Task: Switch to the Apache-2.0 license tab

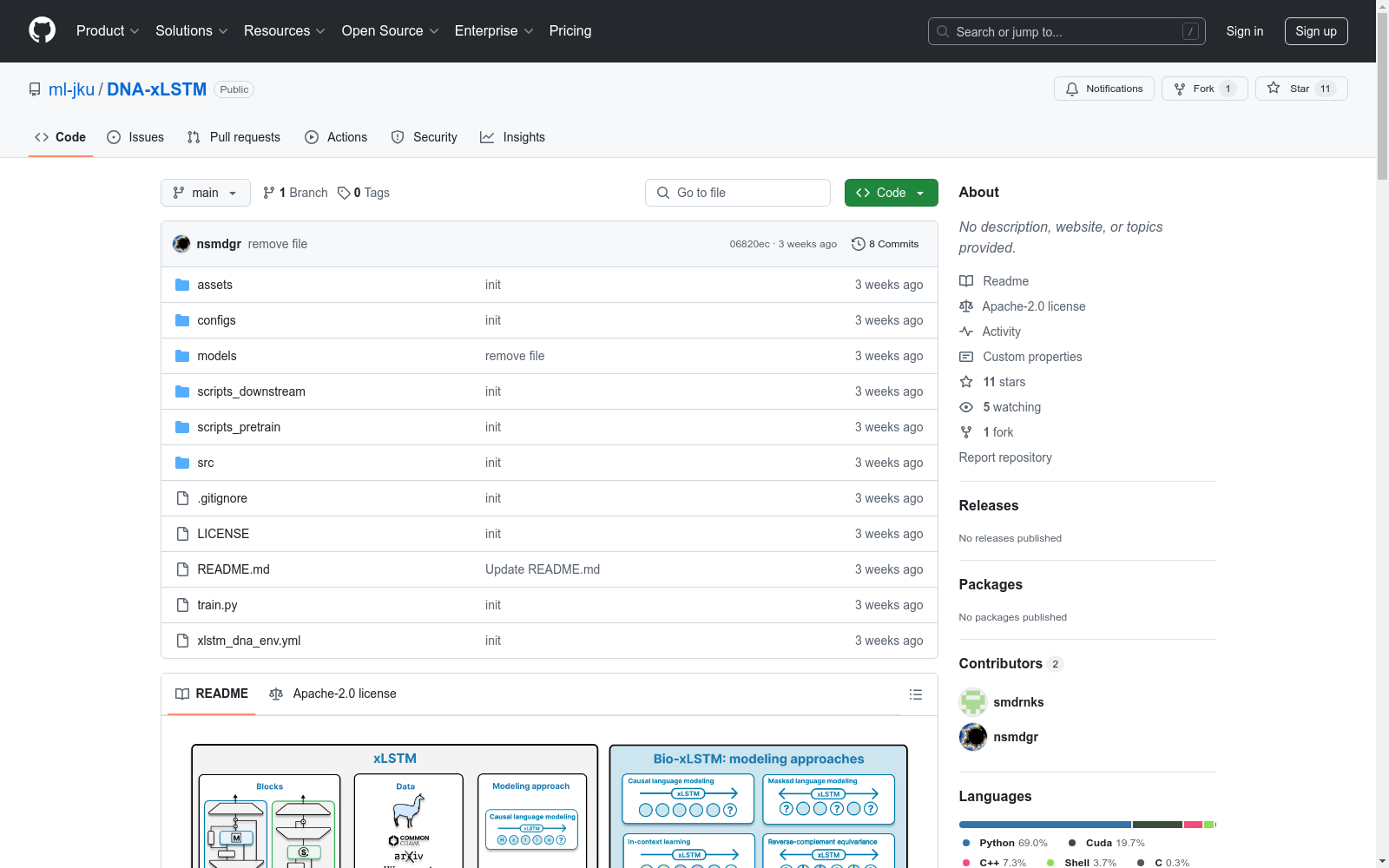Action: tap(332, 694)
